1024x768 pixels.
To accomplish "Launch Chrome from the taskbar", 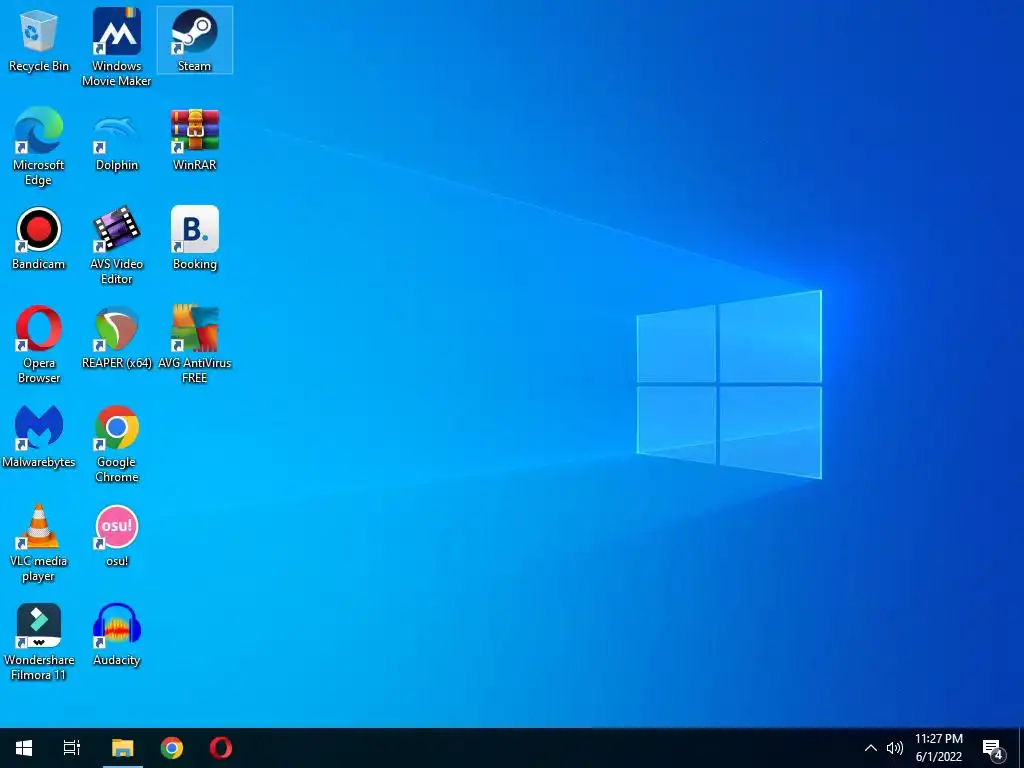I will [x=172, y=748].
